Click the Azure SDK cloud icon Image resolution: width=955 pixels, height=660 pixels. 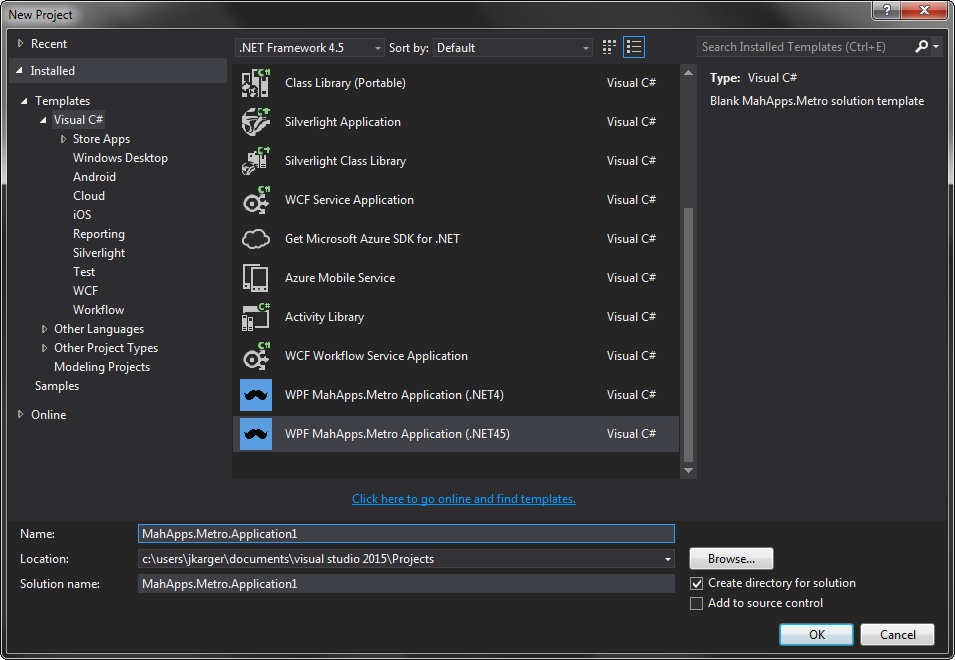point(256,239)
